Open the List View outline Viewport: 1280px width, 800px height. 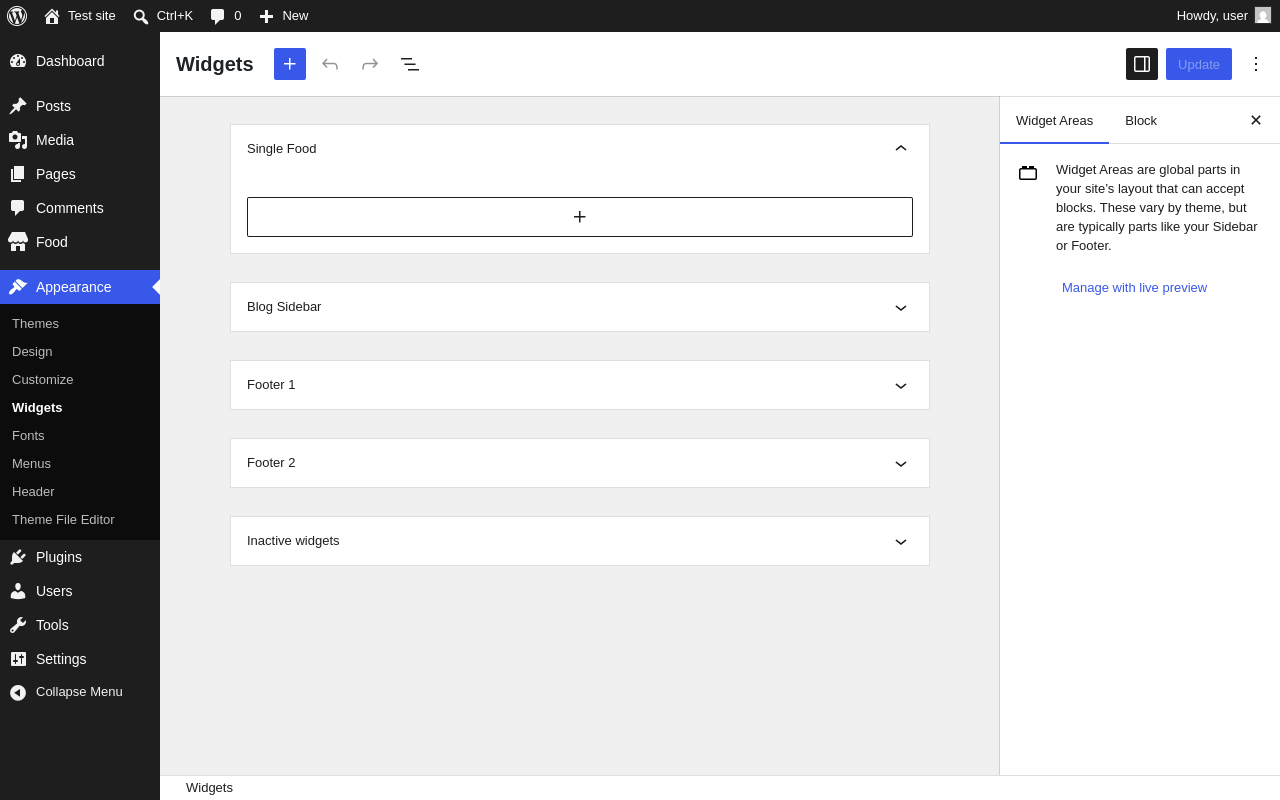[x=410, y=64]
